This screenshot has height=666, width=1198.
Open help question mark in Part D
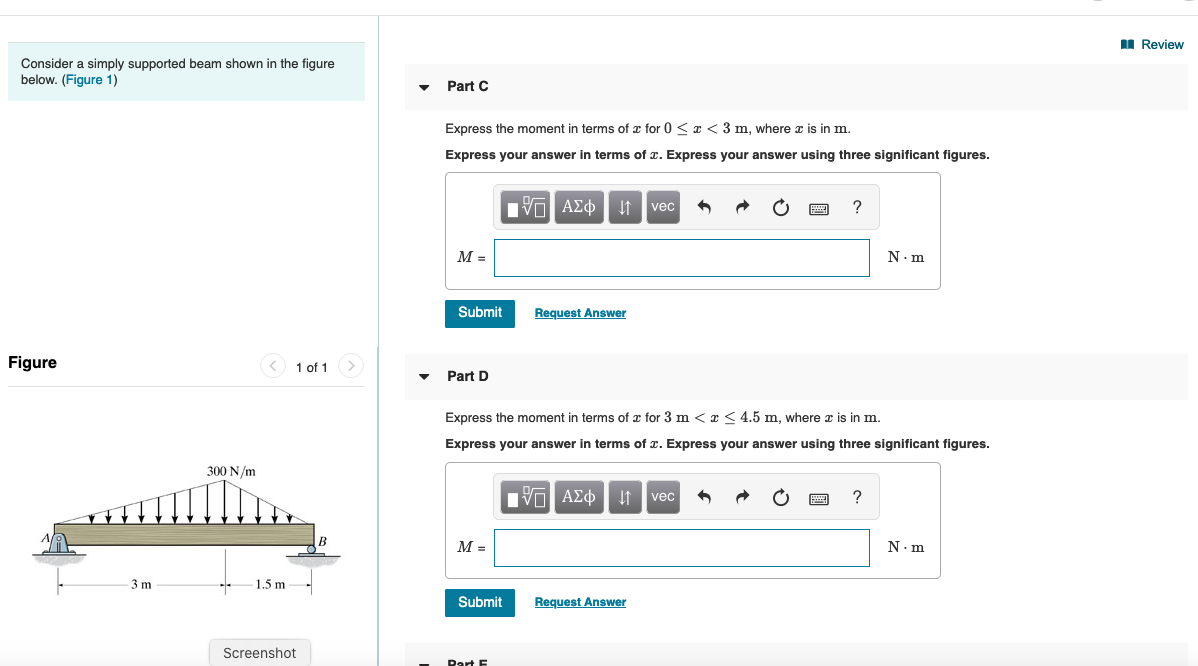pyautogui.click(x=857, y=497)
